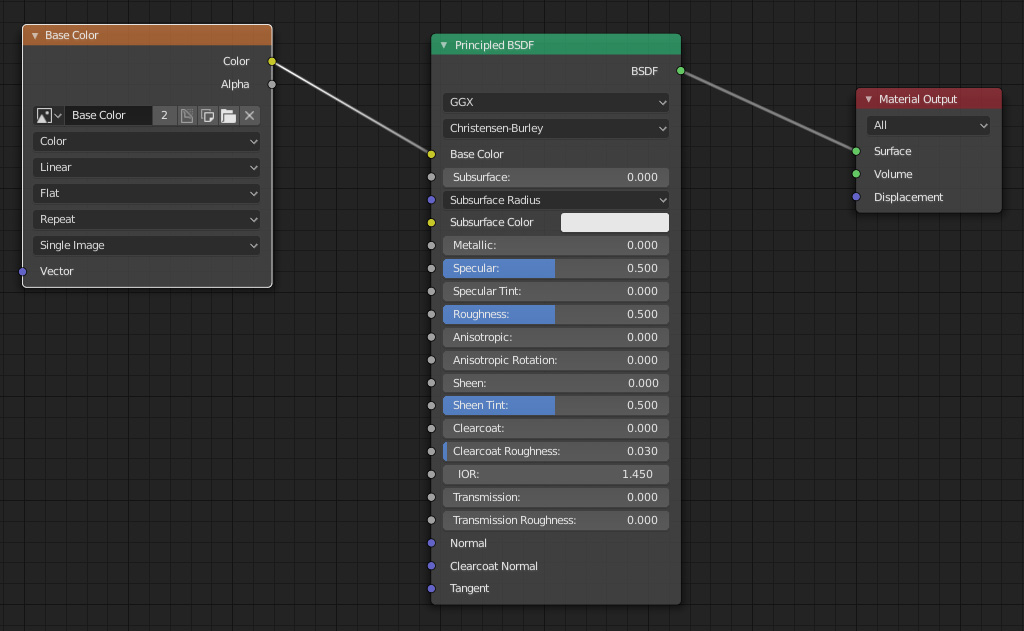Image resolution: width=1024 pixels, height=631 pixels.
Task: Click the Tangent input socket
Action: [431, 589]
